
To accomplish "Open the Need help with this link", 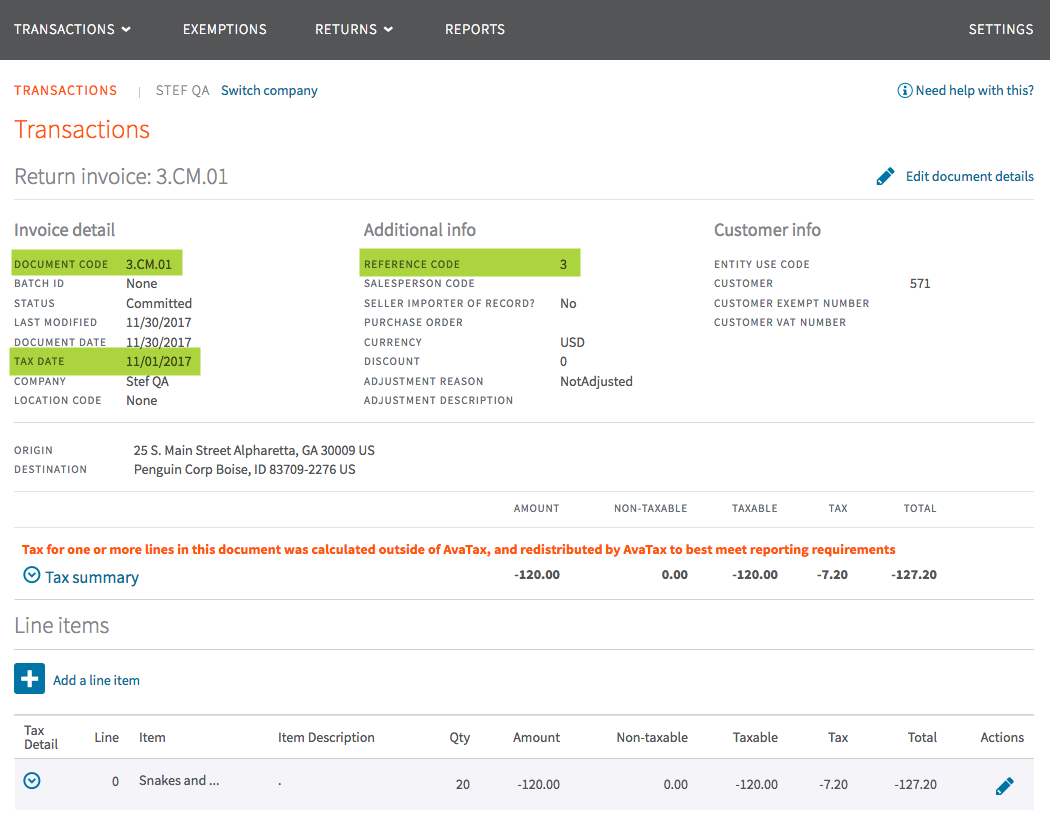I will pyautogui.click(x=974, y=90).
